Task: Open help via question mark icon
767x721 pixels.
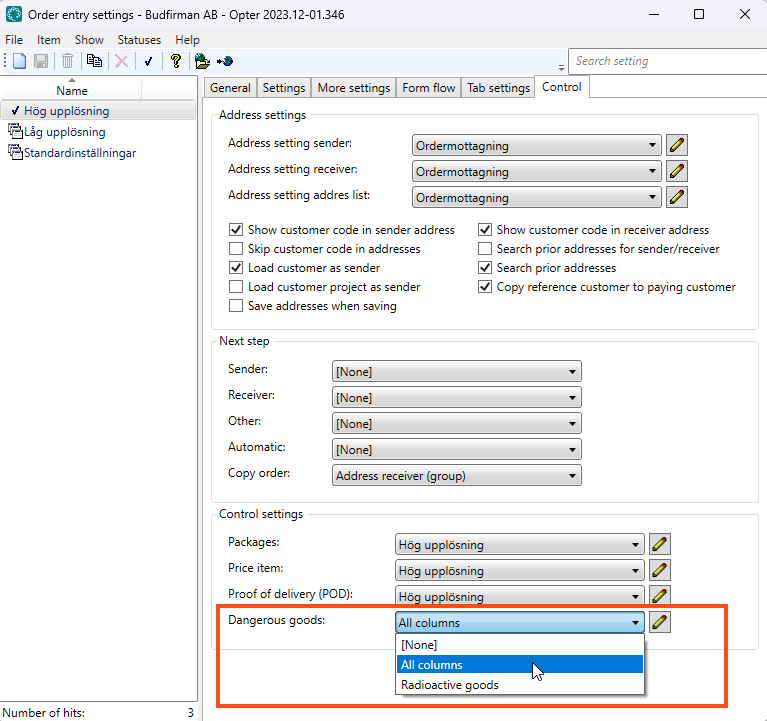Action: [175, 61]
